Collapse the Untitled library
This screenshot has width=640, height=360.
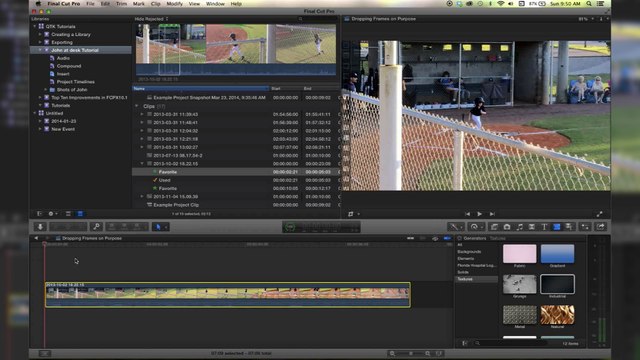(x=35, y=113)
